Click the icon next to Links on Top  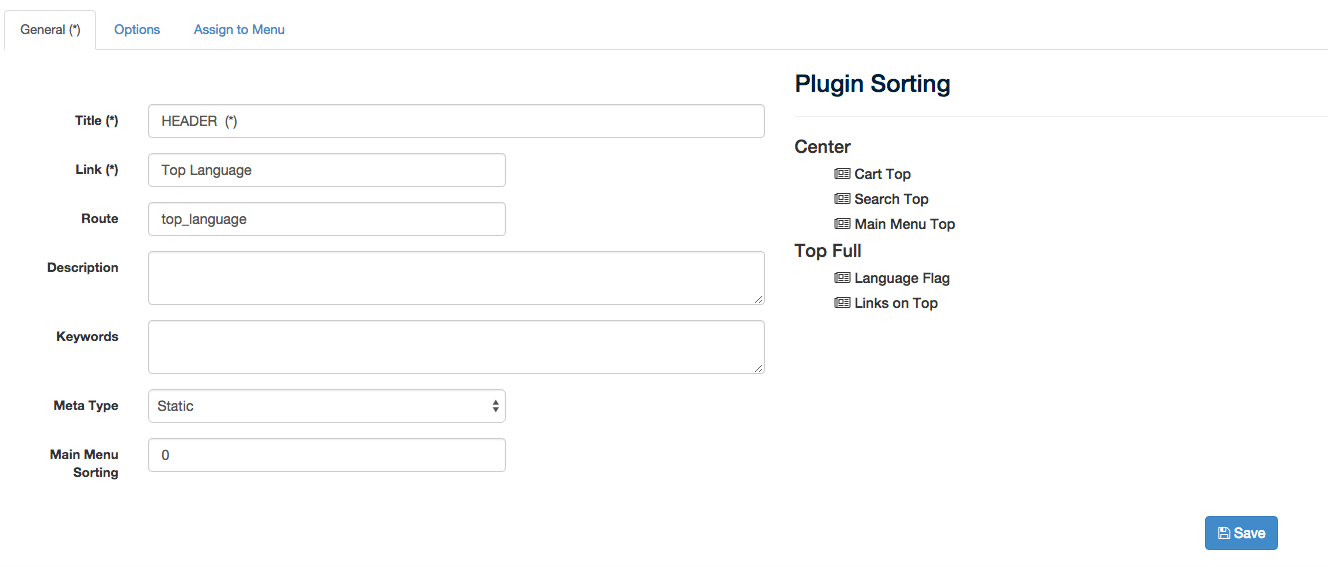pyautogui.click(x=842, y=303)
